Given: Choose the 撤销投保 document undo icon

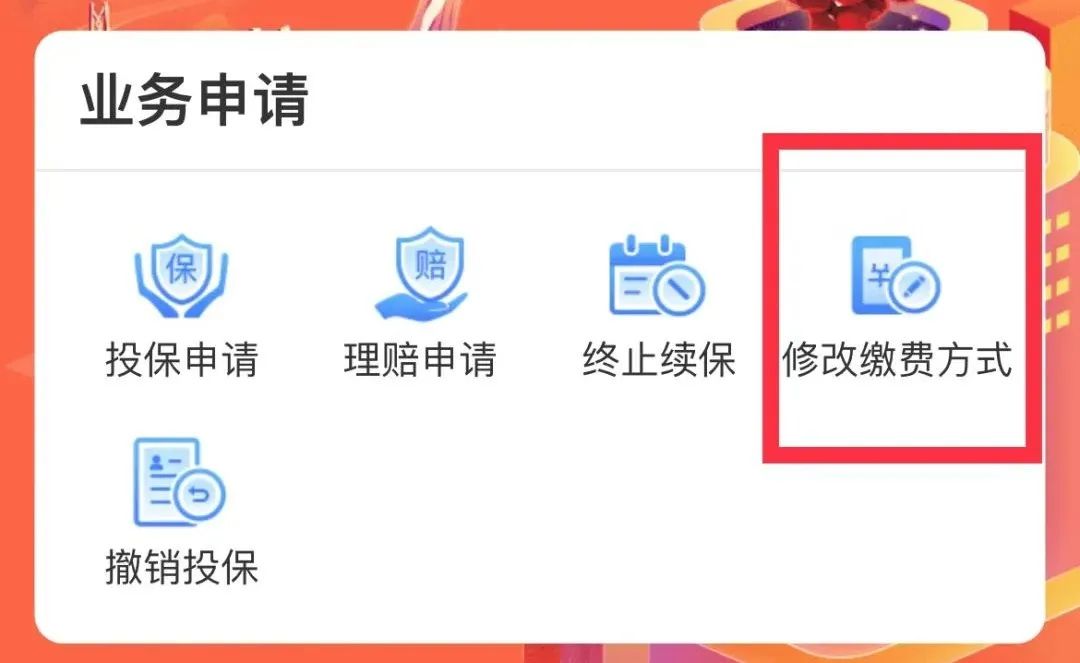Looking at the screenshot, I should pyautogui.click(x=179, y=482).
